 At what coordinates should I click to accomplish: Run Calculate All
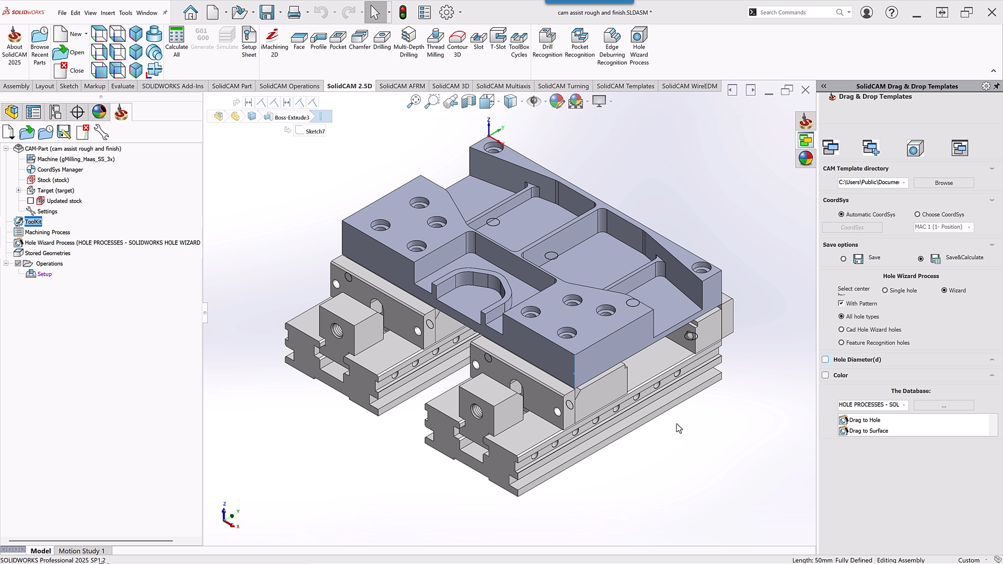pyautogui.click(x=177, y=42)
